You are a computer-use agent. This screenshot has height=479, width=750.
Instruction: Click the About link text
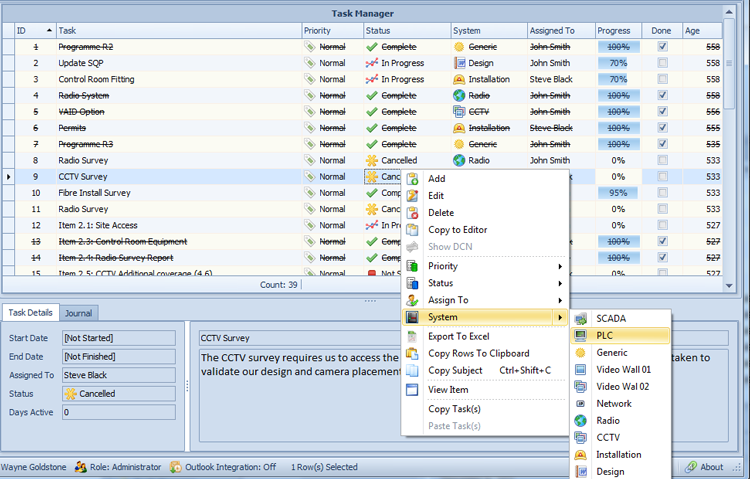point(712,467)
